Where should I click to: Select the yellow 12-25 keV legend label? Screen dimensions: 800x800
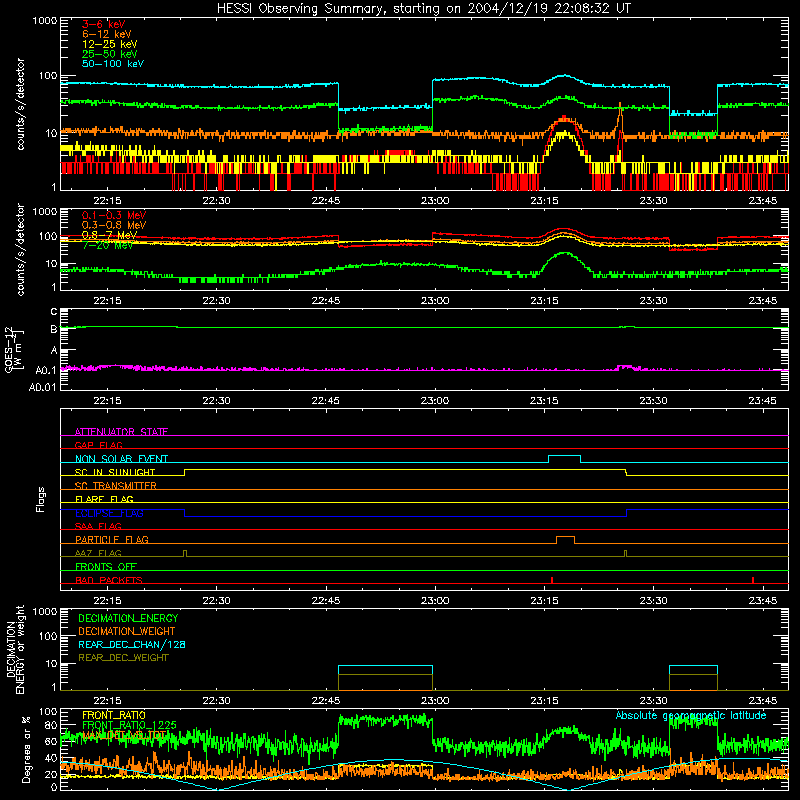point(109,44)
